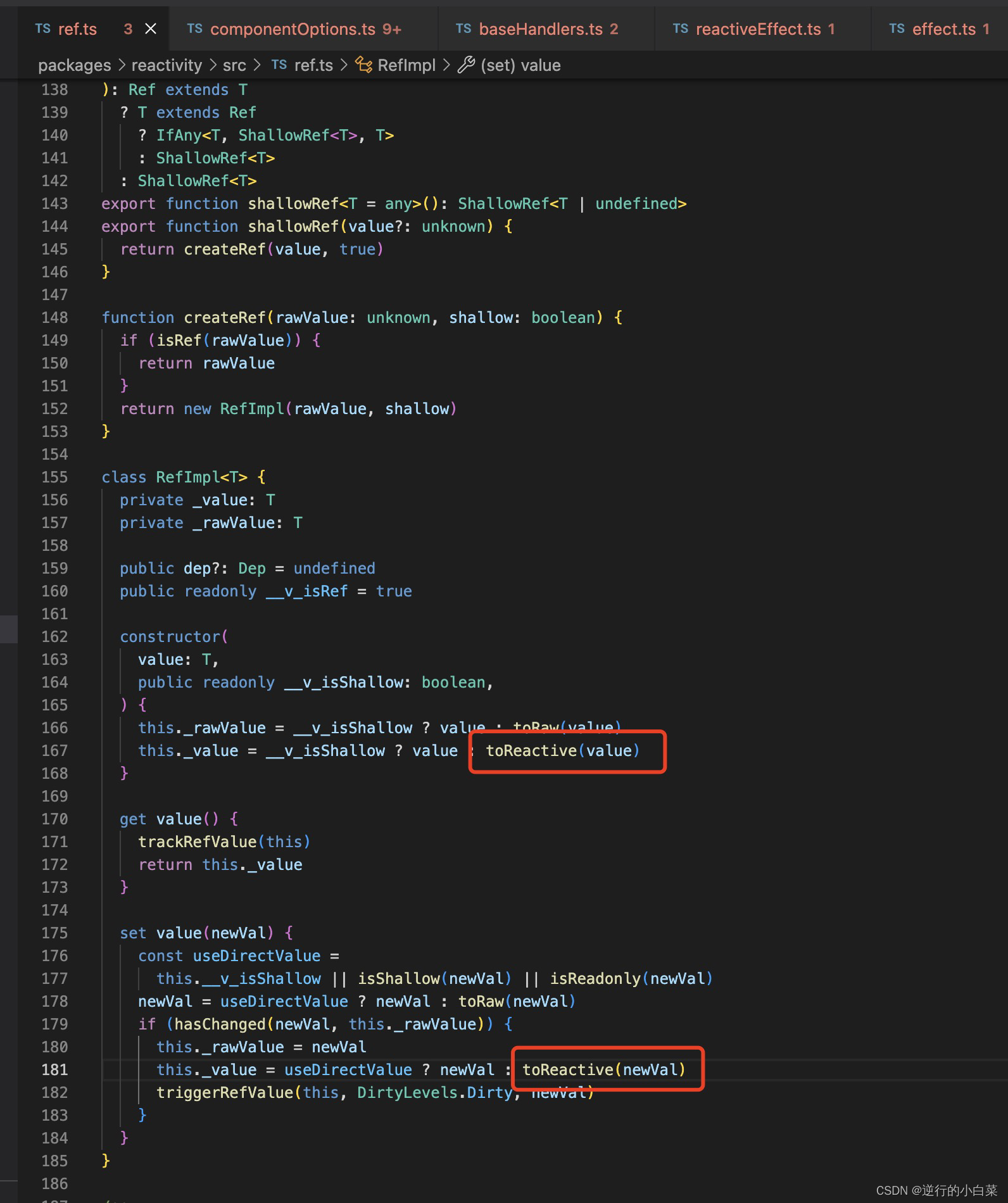Click 'isRef(rawValue)' on line 149
Screen dimensions: 1008x1203
225,340
